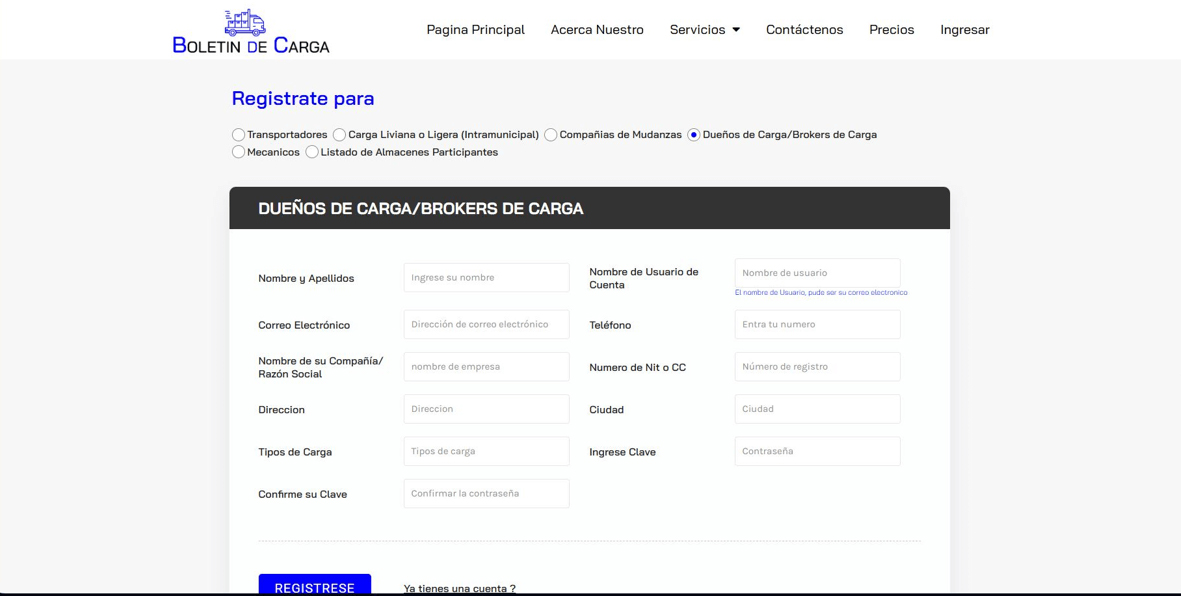Select Dueños de Carga/Brokers de Carga radio

[694, 135]
